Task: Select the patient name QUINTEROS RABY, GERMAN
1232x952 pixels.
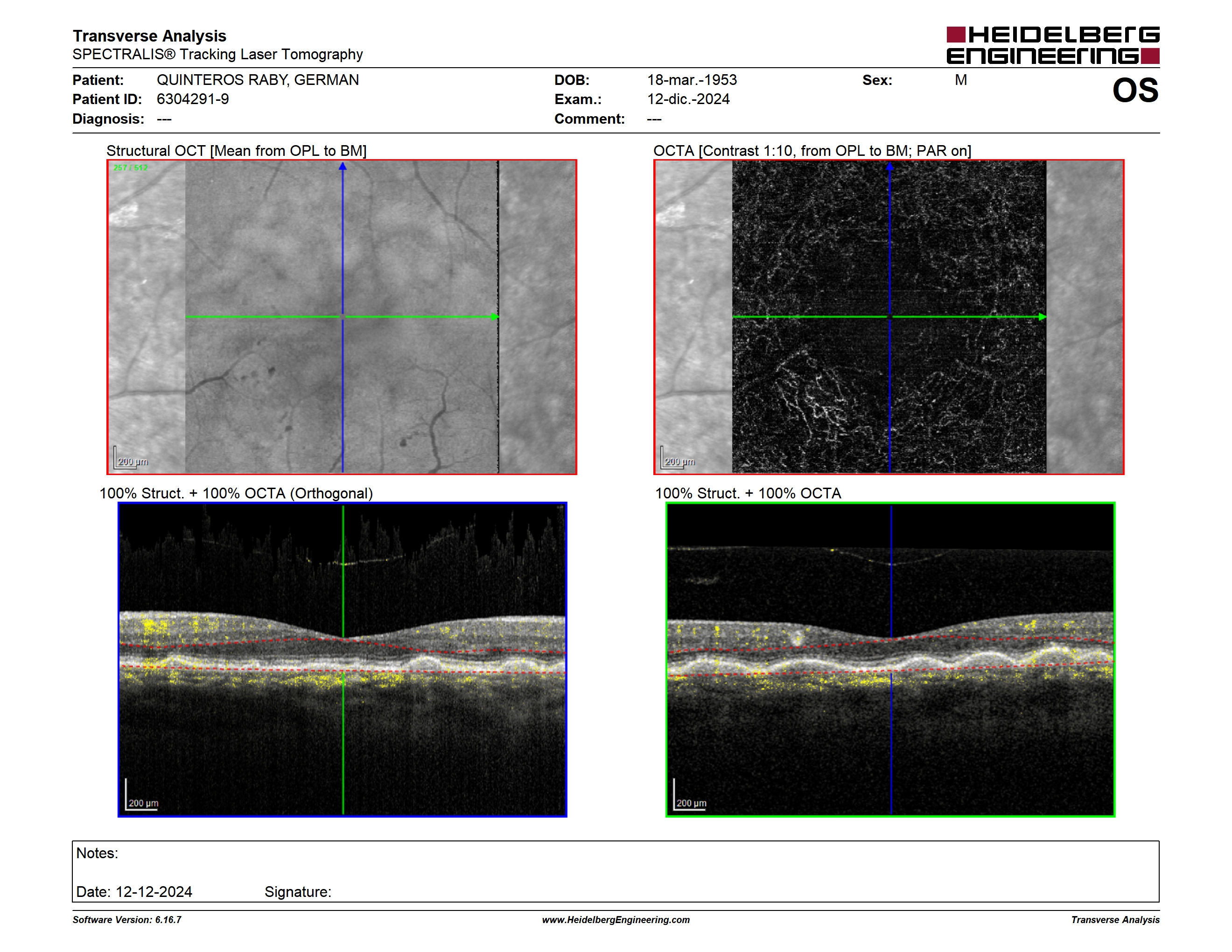Action: pos(258,80)
